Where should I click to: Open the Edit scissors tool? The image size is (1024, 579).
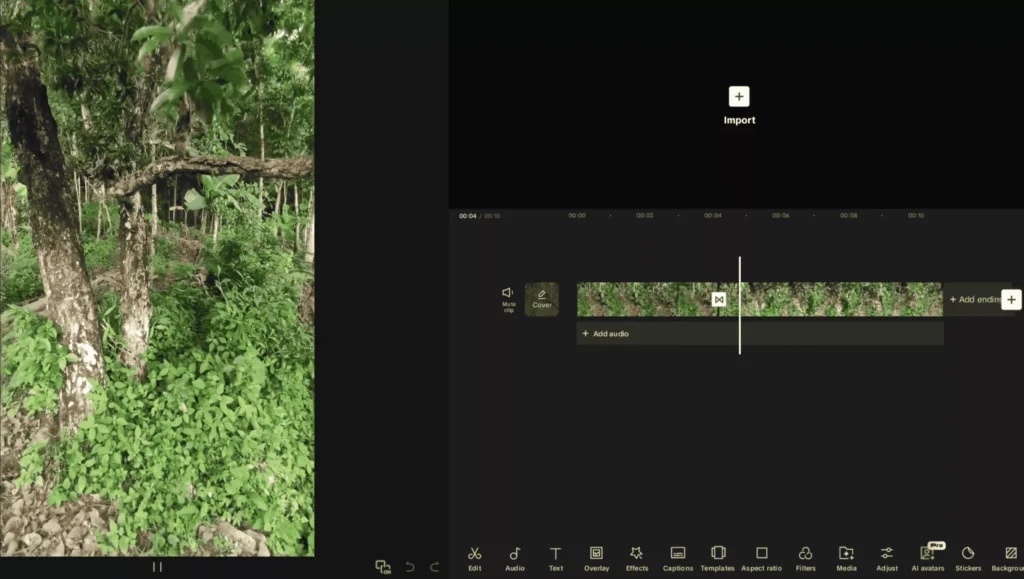pos(474,557)
